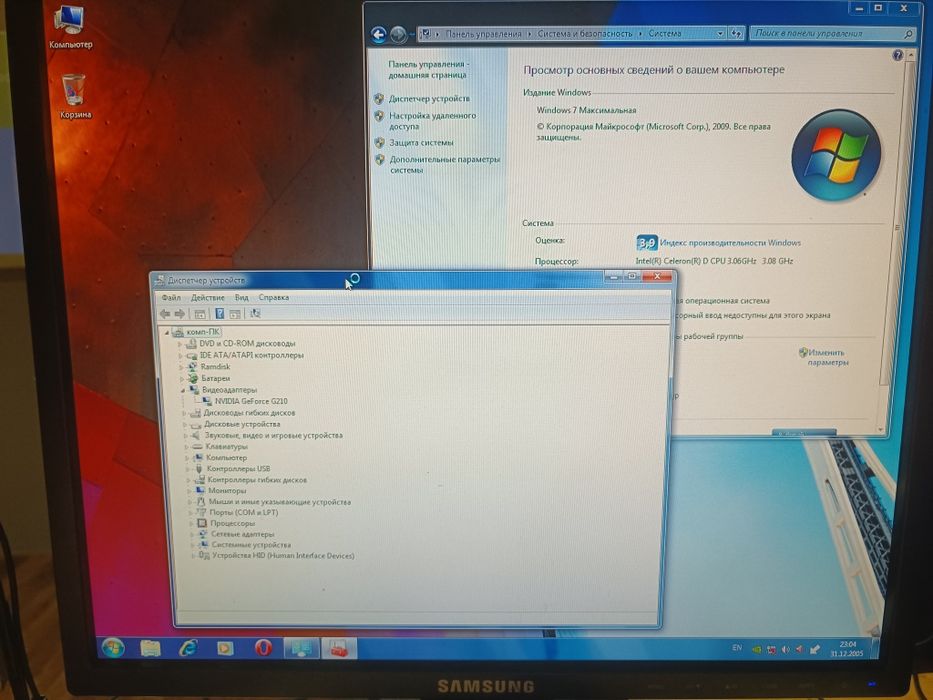Click the scan for hardware changes icon

click(255, 313)
